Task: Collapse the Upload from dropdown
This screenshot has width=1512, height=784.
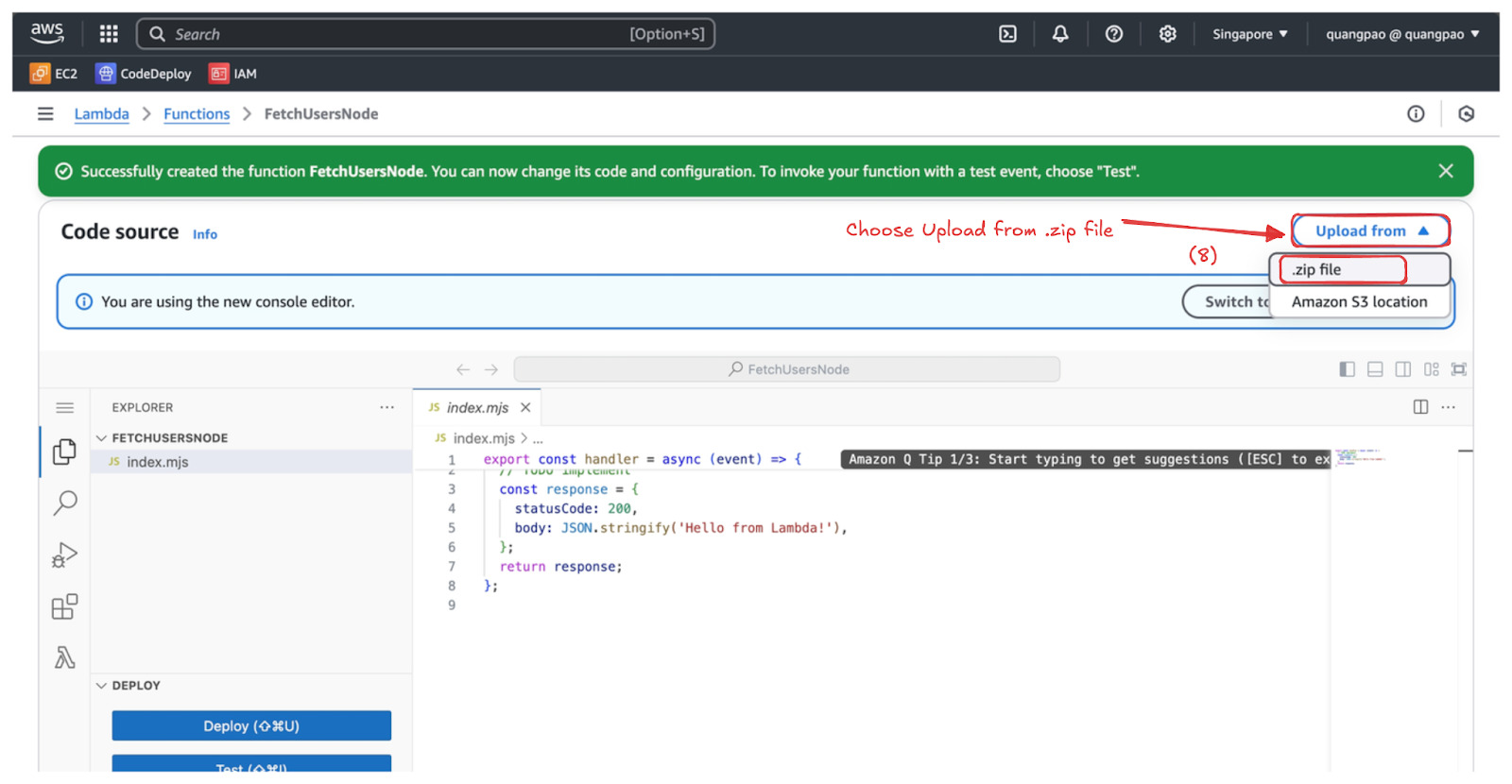Action: [x=1371, y=231]
